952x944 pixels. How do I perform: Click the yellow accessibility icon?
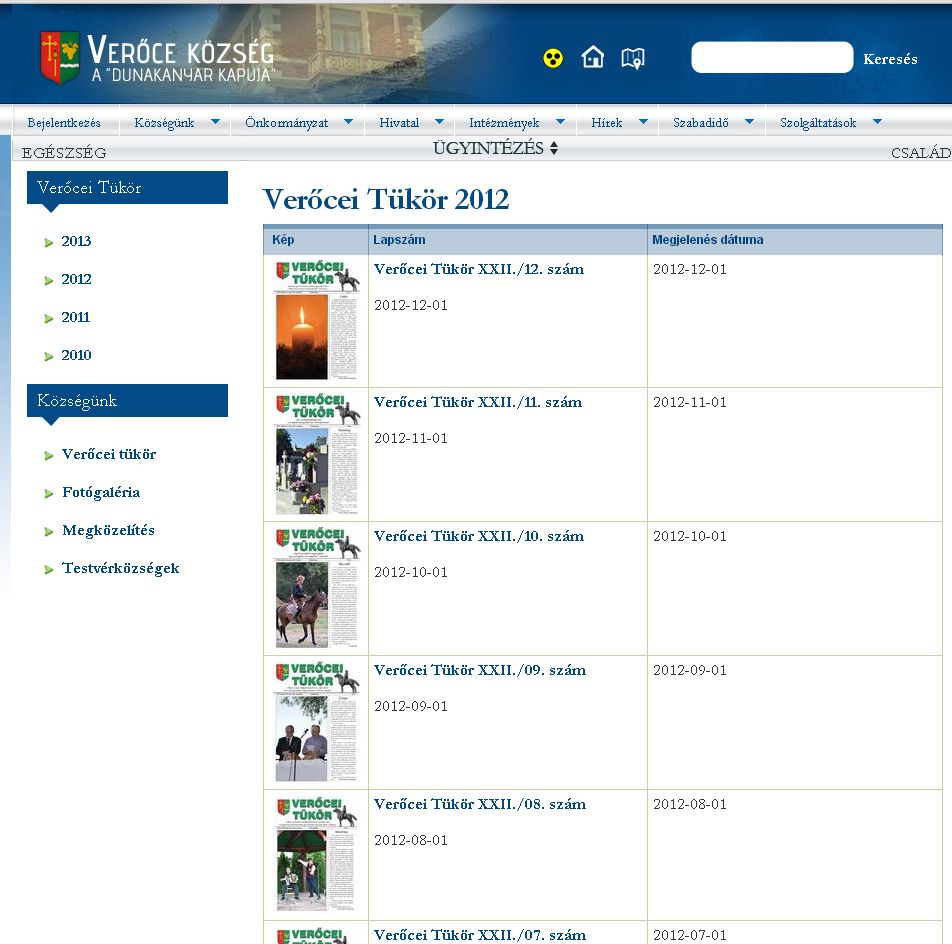pyautogui.click(x=552, y=58)
